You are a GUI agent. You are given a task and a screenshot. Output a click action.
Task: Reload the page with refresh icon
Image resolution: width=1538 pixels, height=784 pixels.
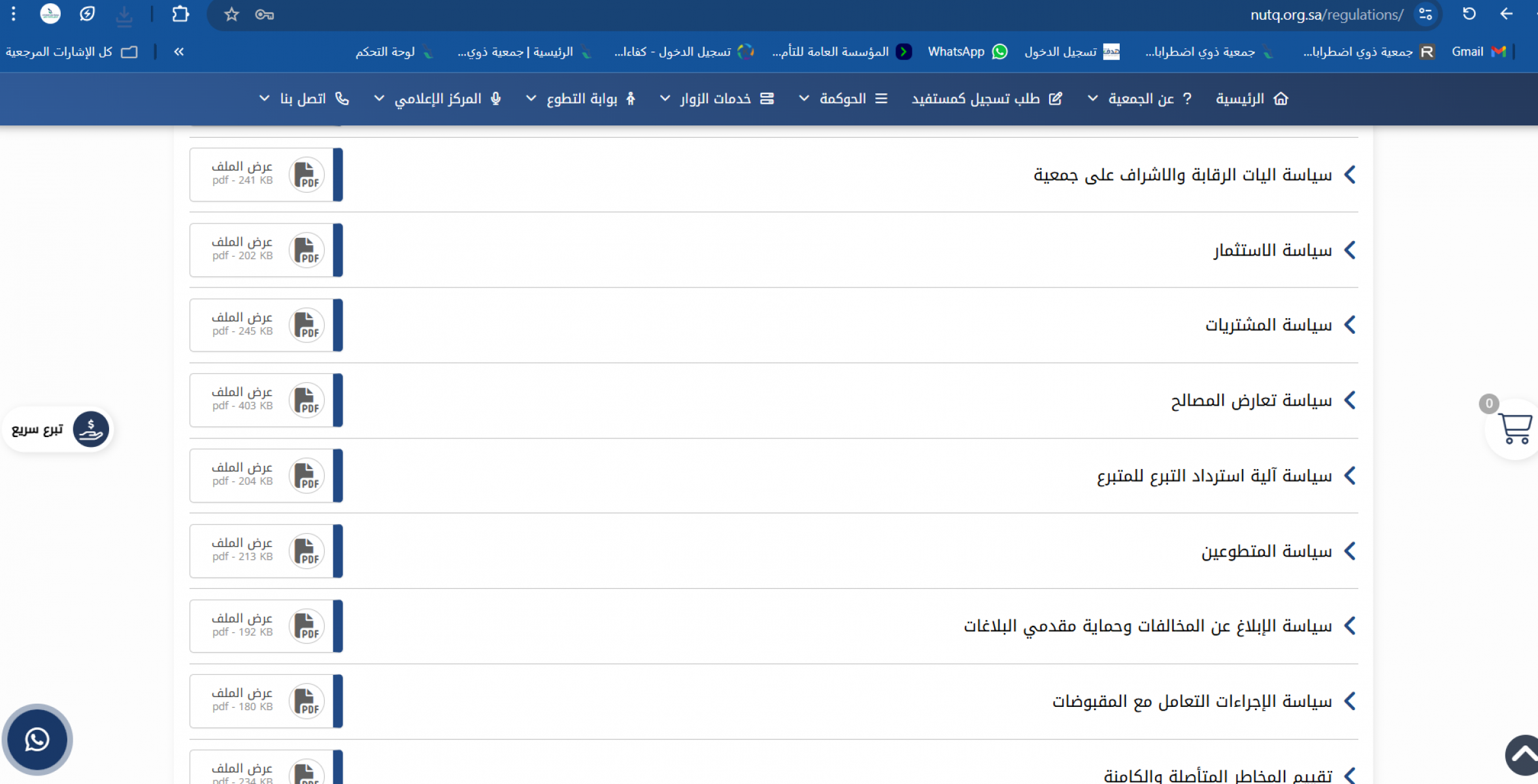click(1469, 14)
